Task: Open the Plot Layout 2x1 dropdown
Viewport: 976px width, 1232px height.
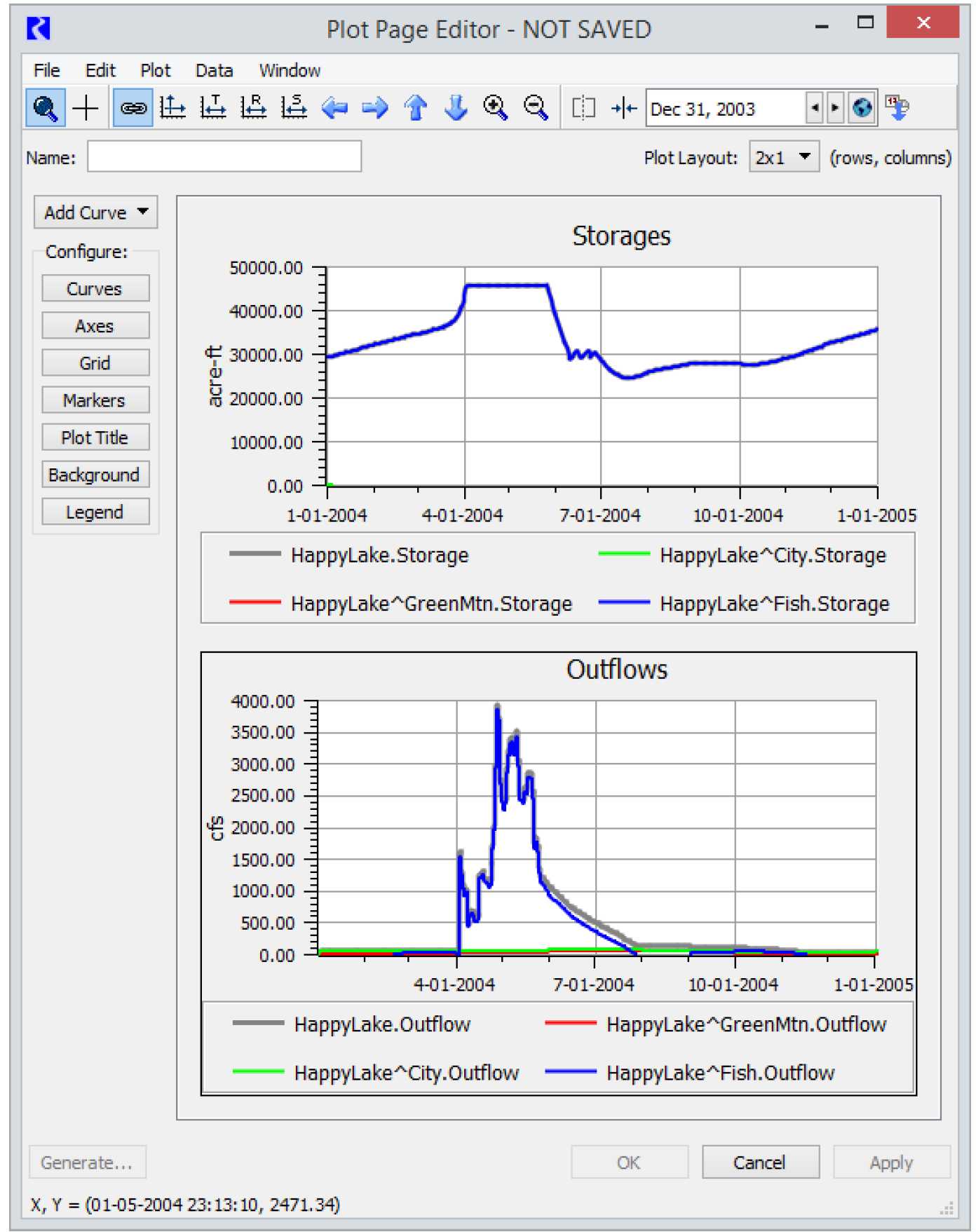Action: click(783, 157)
